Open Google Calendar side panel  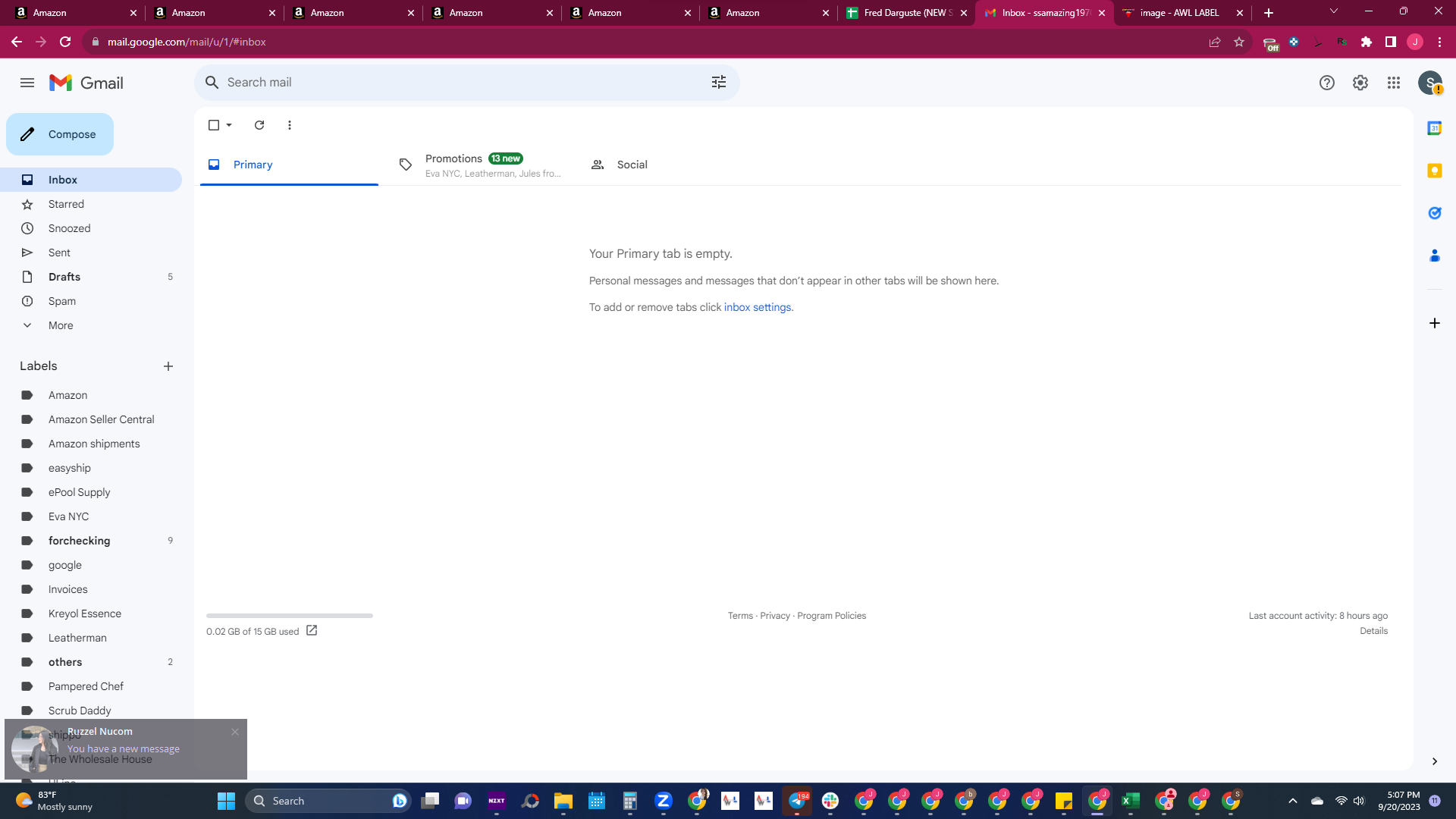click(x=1434, y=128)
